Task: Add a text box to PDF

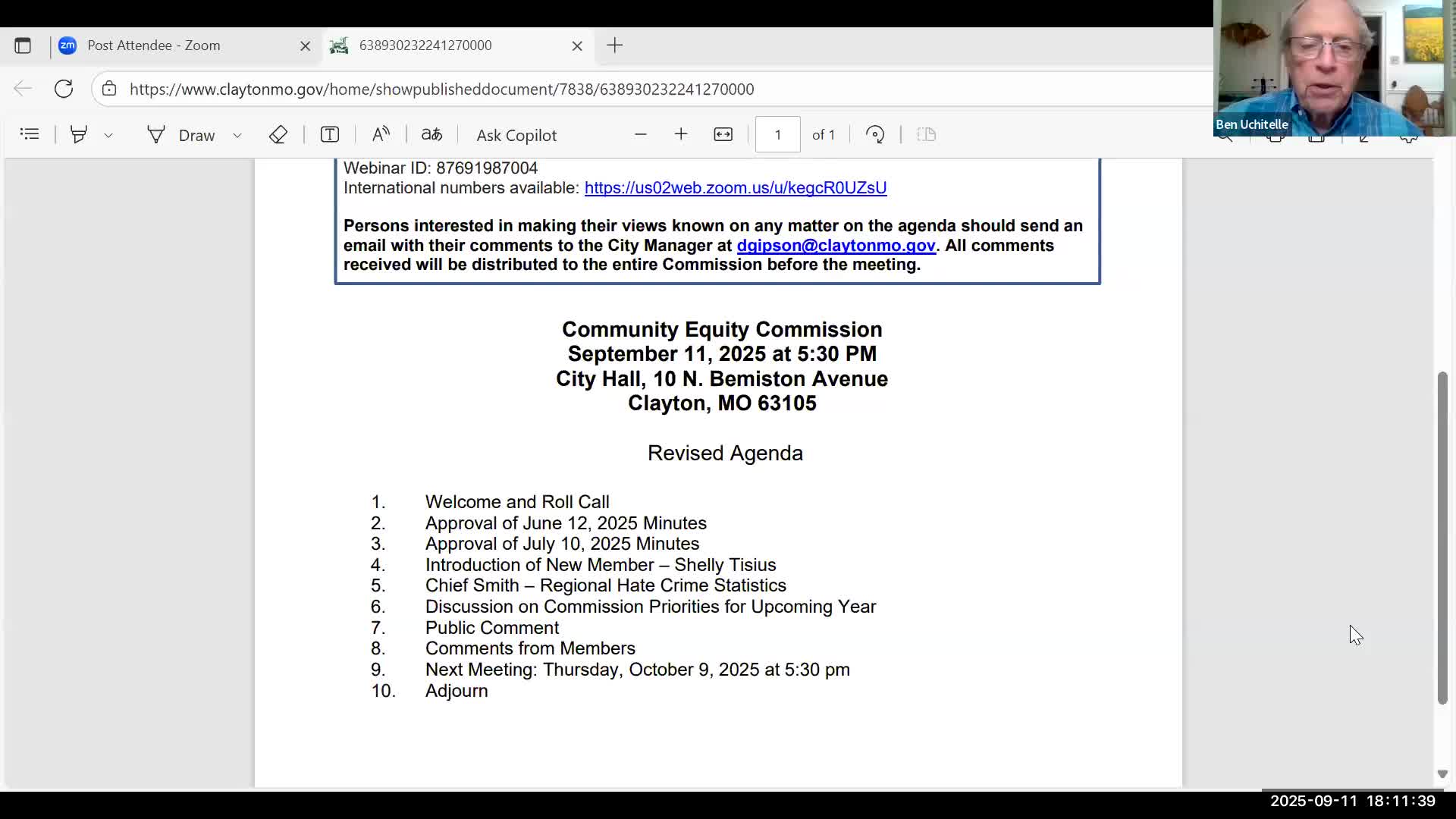Action: 330,134
